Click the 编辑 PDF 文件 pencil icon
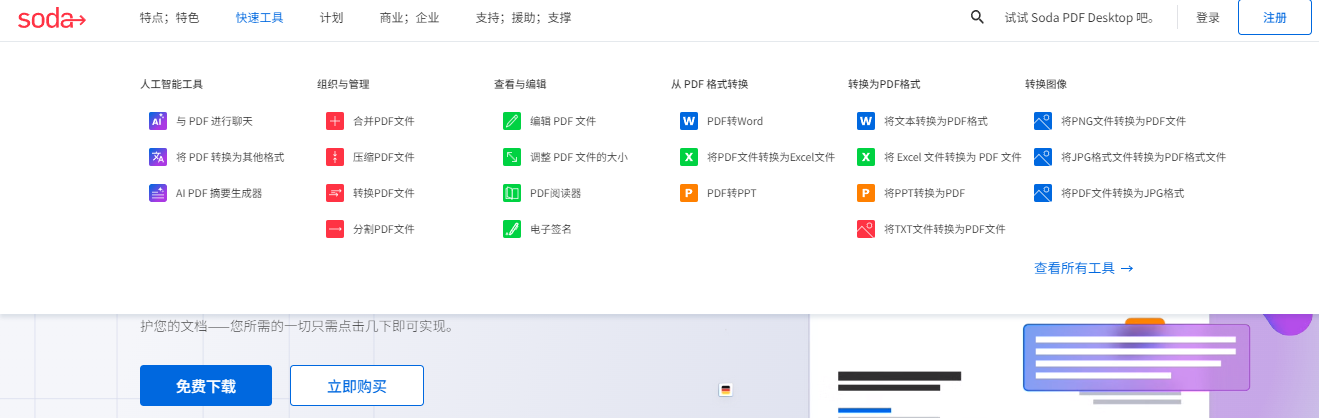 point(511,121)
